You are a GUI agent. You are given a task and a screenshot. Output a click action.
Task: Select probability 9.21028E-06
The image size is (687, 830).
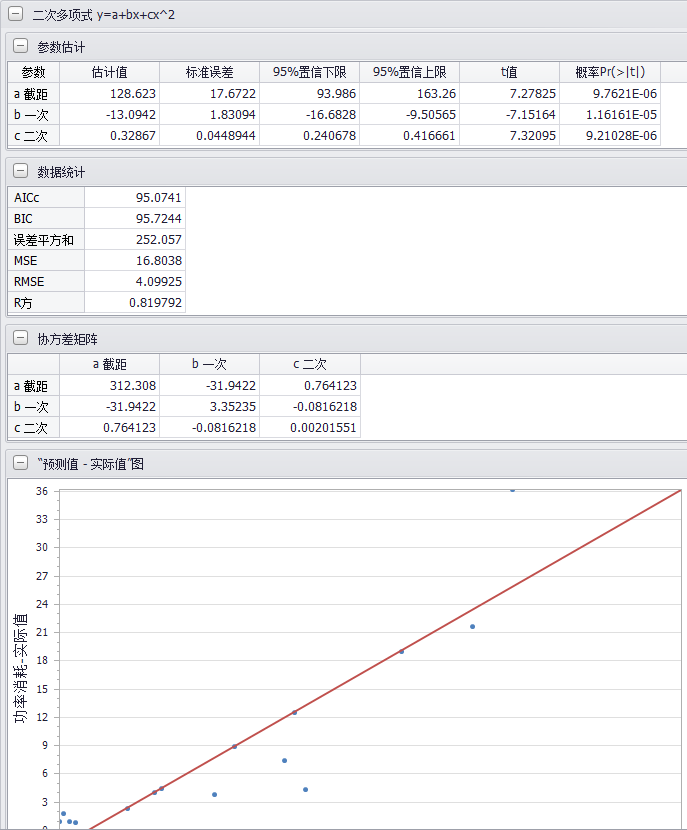pyautogui.click(x=610, y=136)
